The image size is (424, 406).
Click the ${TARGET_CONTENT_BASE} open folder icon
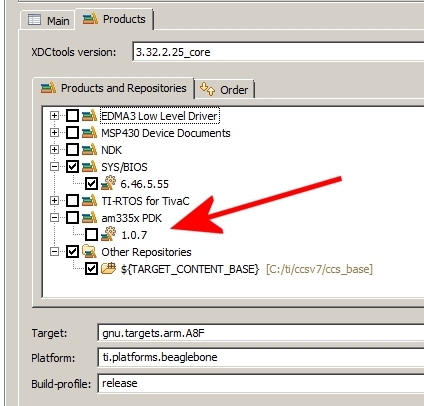point(108,268)
